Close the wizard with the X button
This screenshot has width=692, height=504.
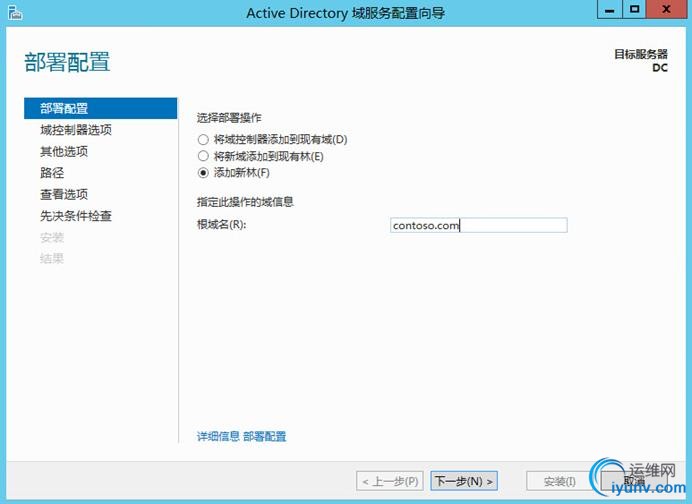pos(666,9)
